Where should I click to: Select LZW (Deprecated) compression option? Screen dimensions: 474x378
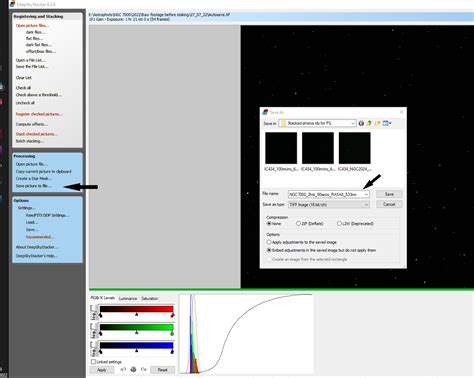coord(339,224)
